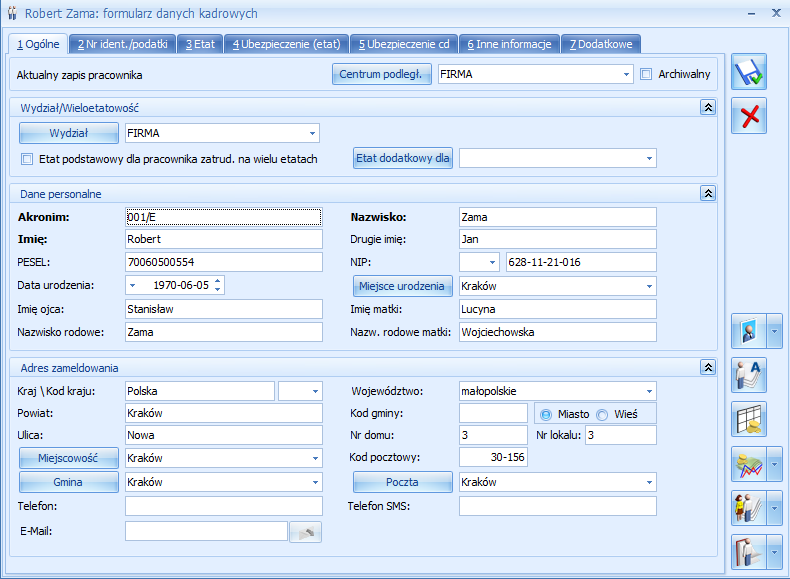Switch to the 2 Nr ident./podatki tab
This screenshot has width=790, height=579.
click(x=122, y=44)
